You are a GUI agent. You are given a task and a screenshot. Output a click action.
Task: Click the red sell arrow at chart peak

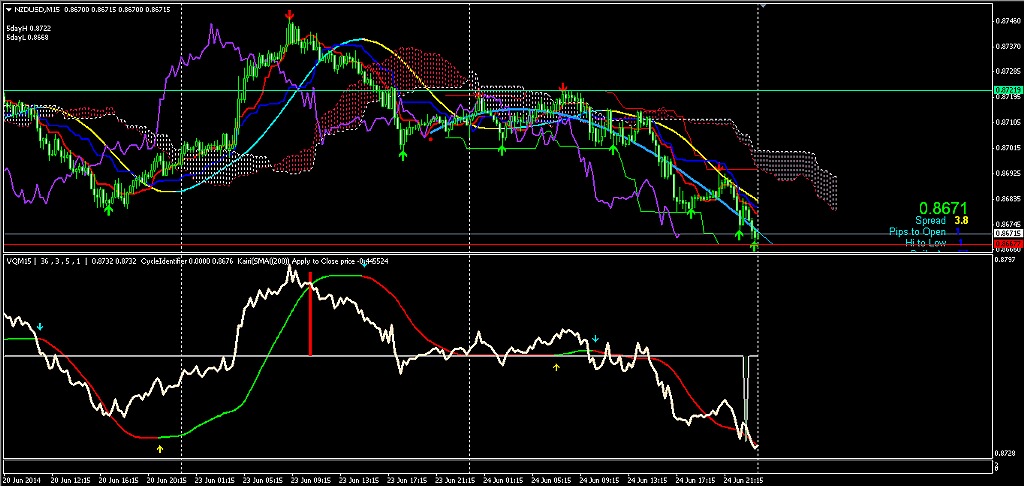[289, 16]
